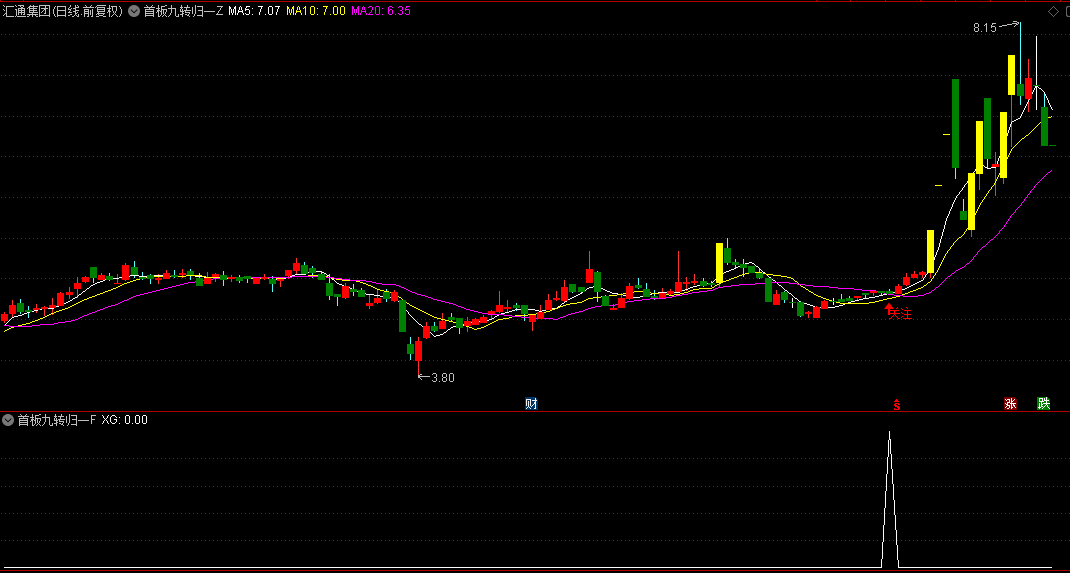Click the first diamond icon at top right
This screenshot has width=1070, height=573.
pos(1052,11)
